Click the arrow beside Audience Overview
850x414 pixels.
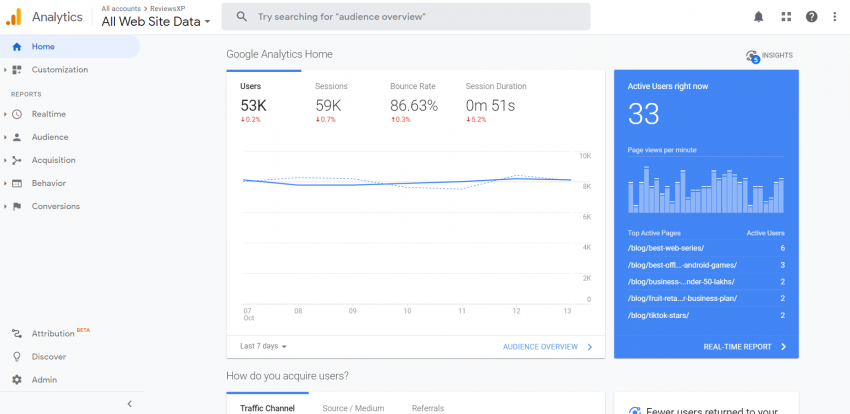tap(590, 347)
